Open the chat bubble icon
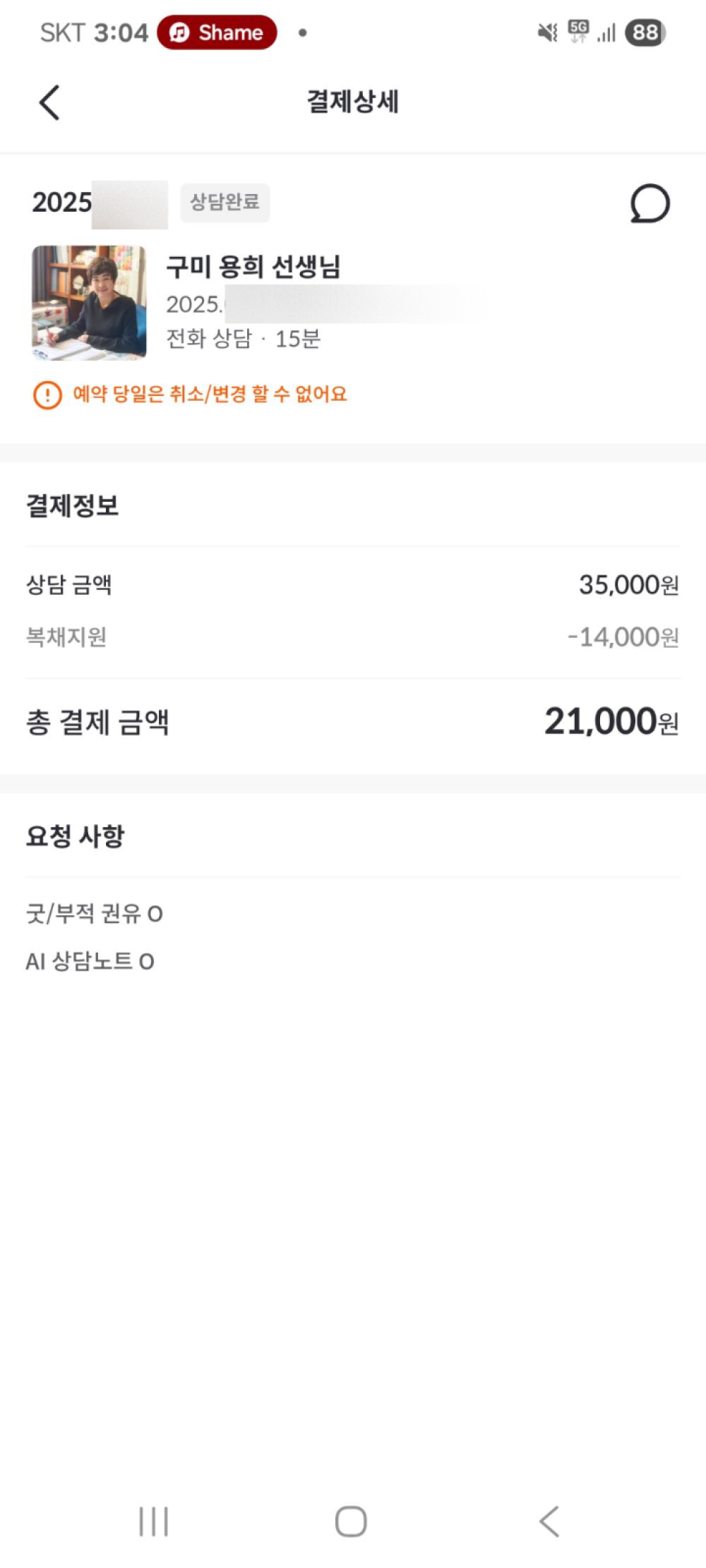The image size is (706, 1568). 650,204
